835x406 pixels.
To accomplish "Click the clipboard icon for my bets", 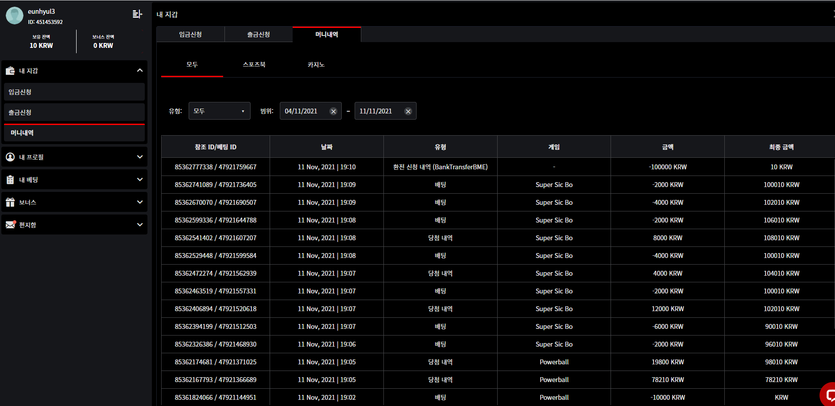I will (10, 180).
